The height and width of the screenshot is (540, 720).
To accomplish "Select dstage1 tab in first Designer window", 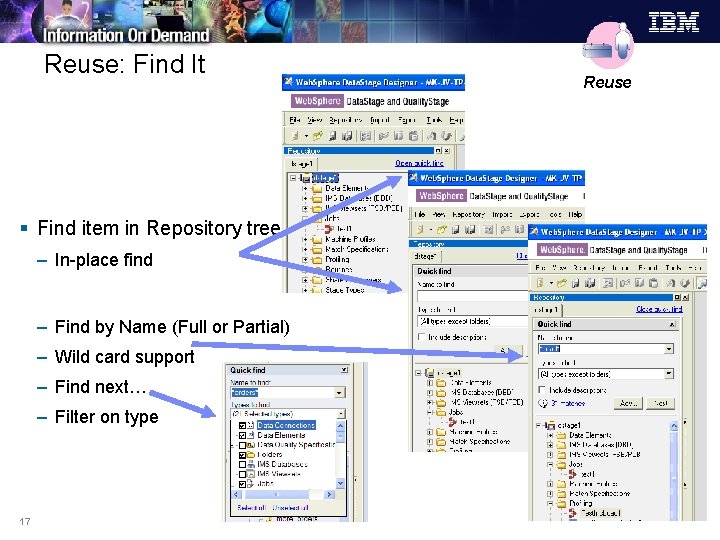I will (302, 163).
